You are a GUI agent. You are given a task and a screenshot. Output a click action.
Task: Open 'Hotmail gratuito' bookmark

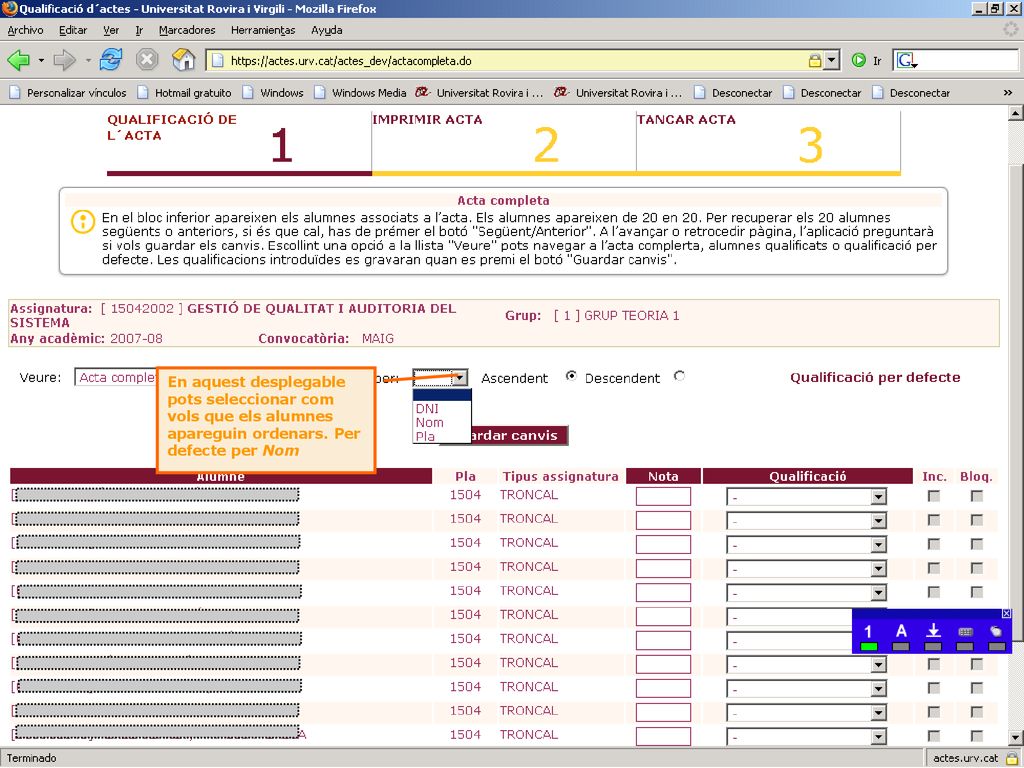[x=184, y=93]
